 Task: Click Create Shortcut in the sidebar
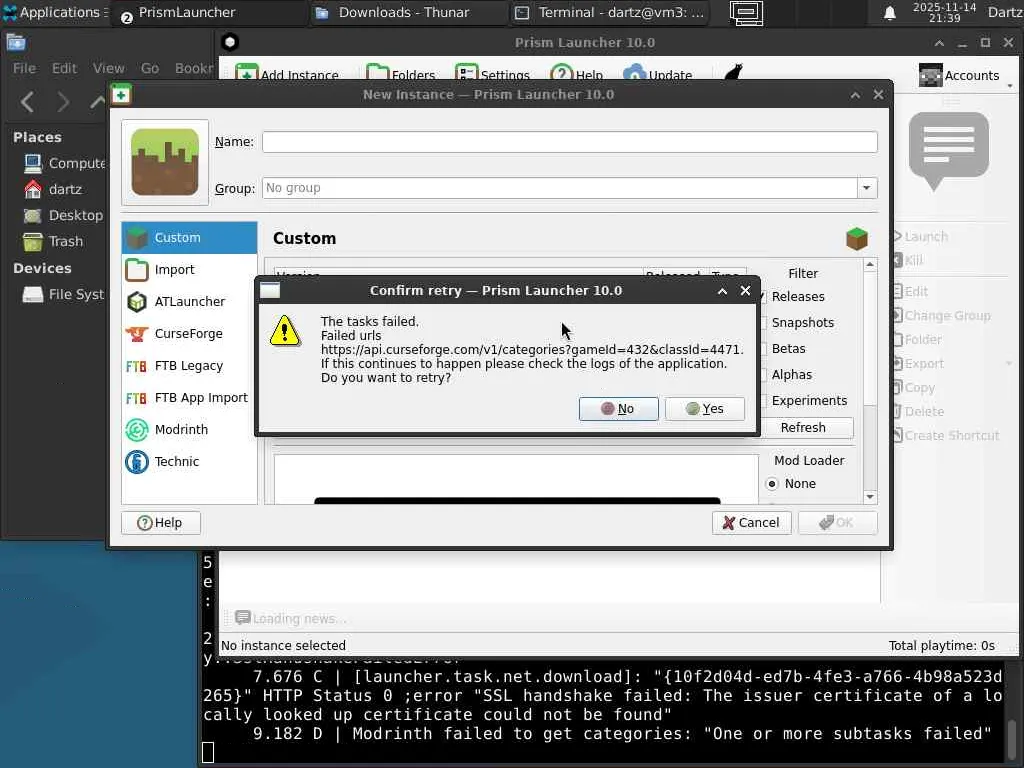pos(946,436)
